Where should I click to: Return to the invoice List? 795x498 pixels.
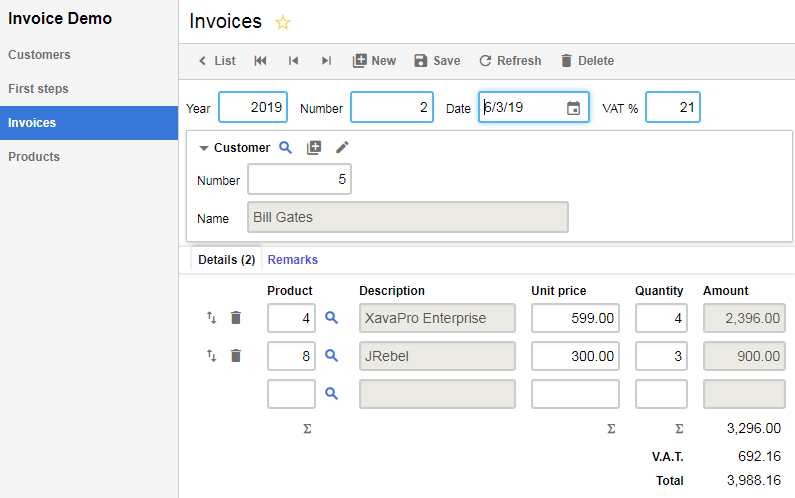click(216, 61)
